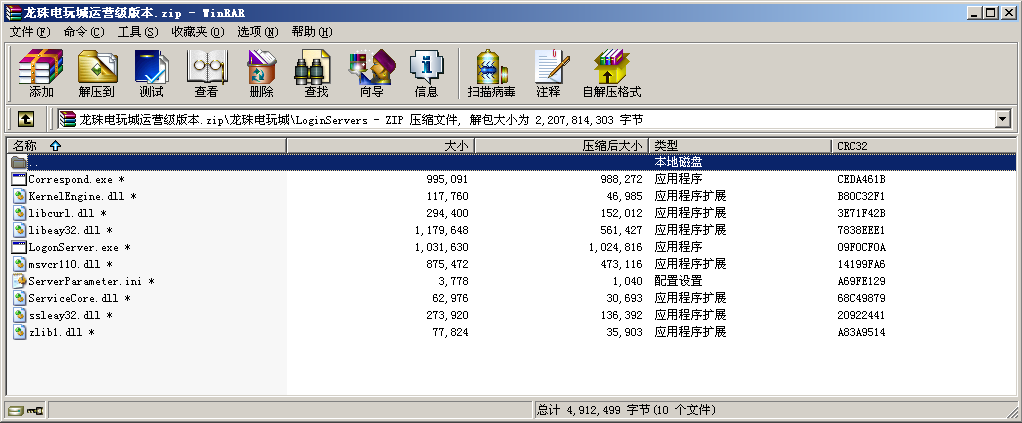Screen dimensions: 1022x423
Task: Select the parent folder ".." row
Action: 34,162
